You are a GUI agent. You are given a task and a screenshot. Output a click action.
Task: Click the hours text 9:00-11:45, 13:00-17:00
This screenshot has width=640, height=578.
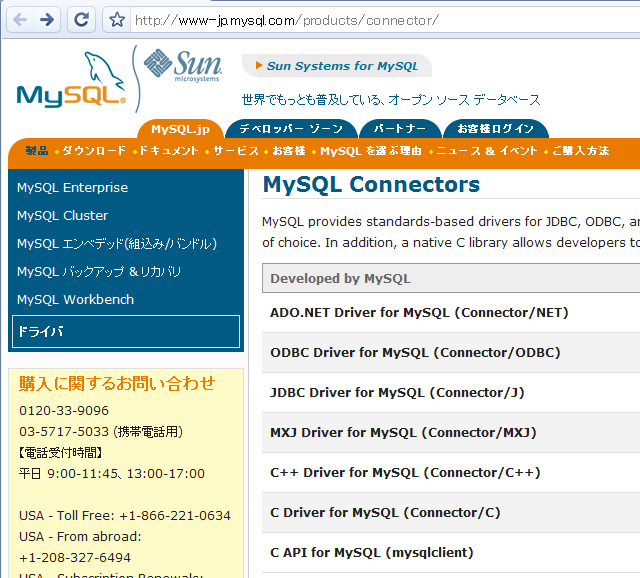[x=126, y=474]
